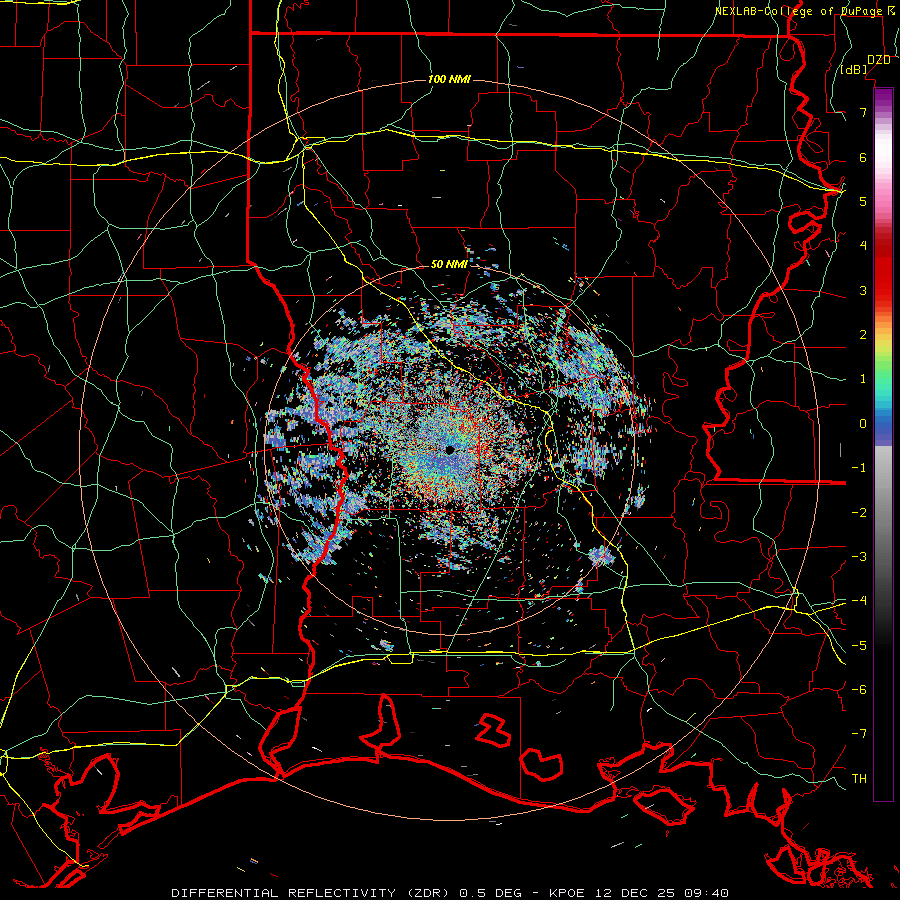The width and height of the screenshot is (900, 900).
Task: Click the -7 tick label on color scale
Action: tap(859, 734)
